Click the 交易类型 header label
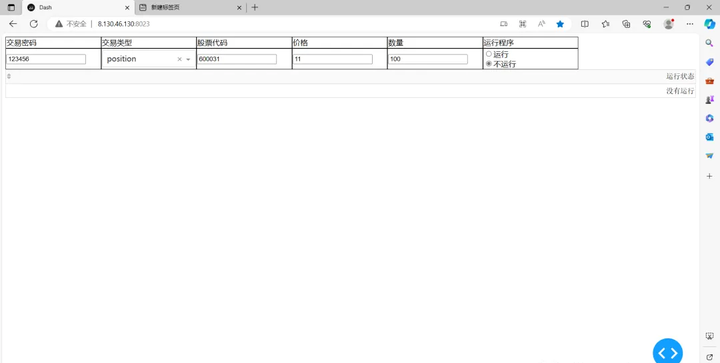Viewport: 720px width, 363px height. point(117,43)
